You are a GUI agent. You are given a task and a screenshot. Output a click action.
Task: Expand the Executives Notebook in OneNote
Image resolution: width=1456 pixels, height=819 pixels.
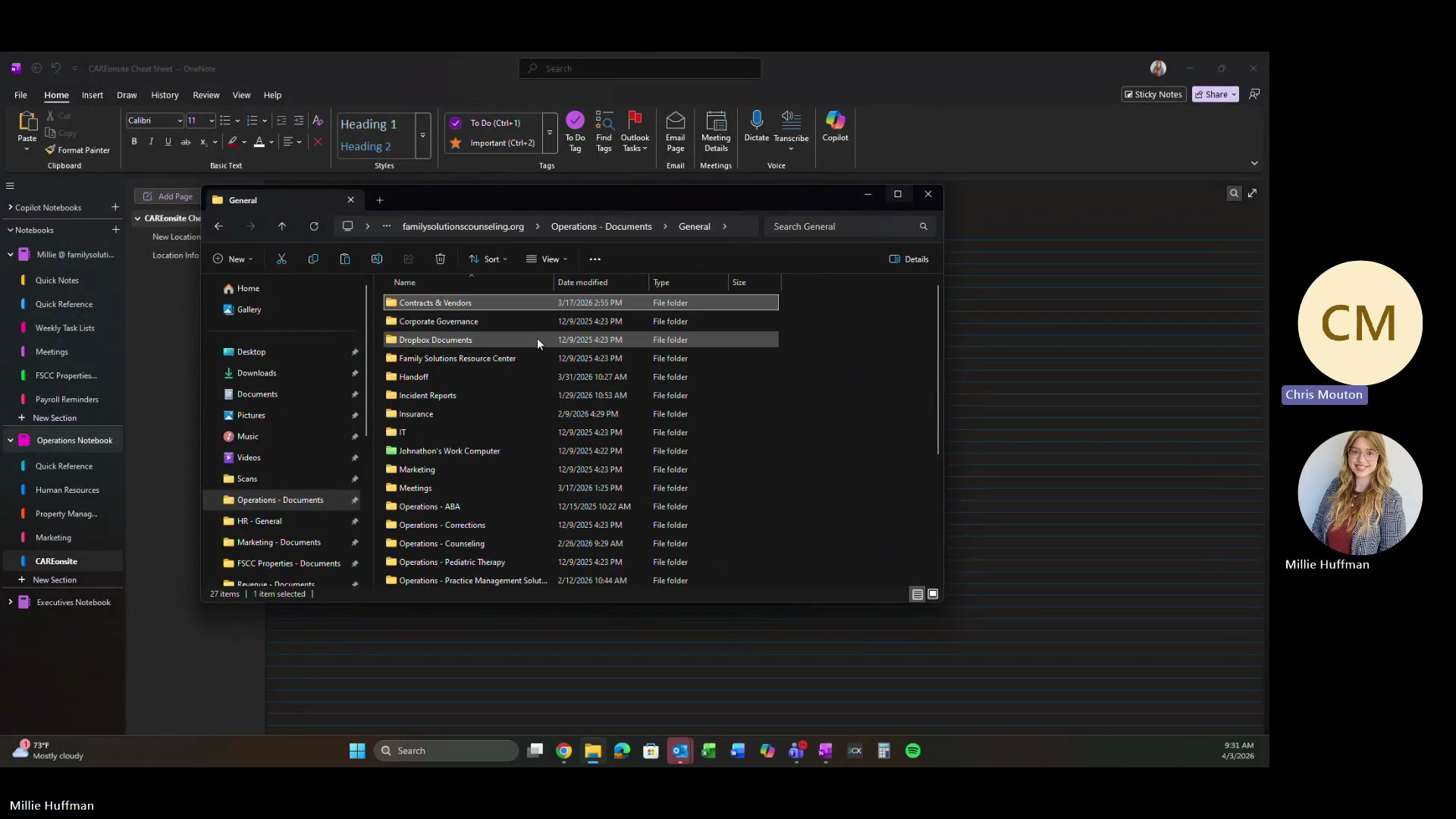pos(11,602)
